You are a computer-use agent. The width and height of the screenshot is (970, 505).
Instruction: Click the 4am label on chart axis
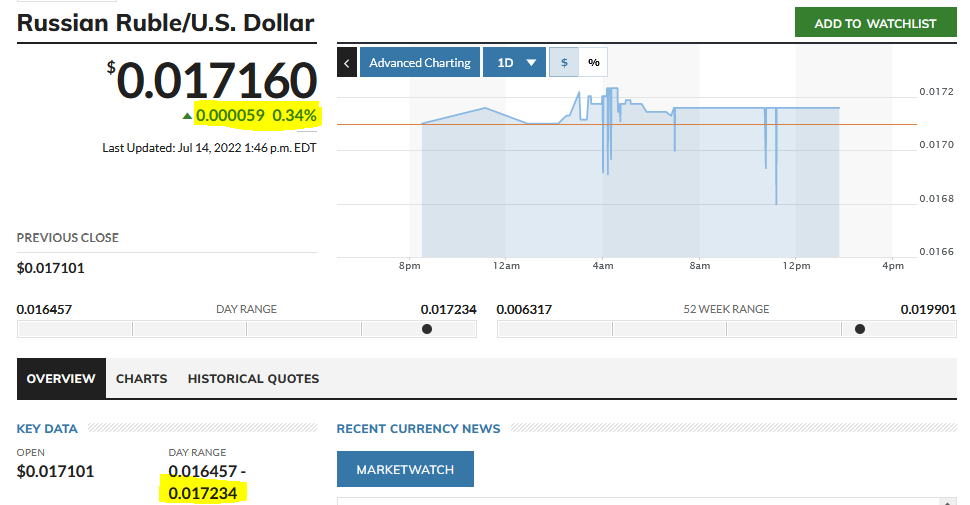coord(603,265)
